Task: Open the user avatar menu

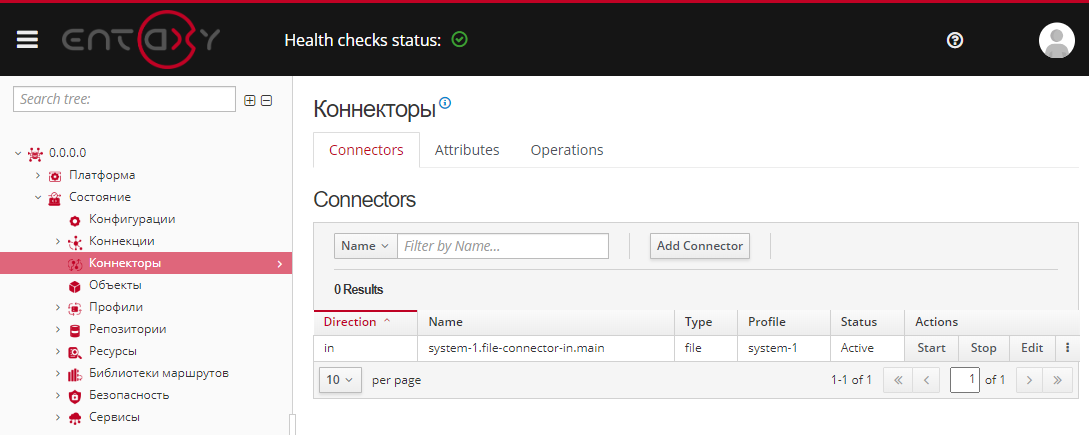Action: (1056, 40)
